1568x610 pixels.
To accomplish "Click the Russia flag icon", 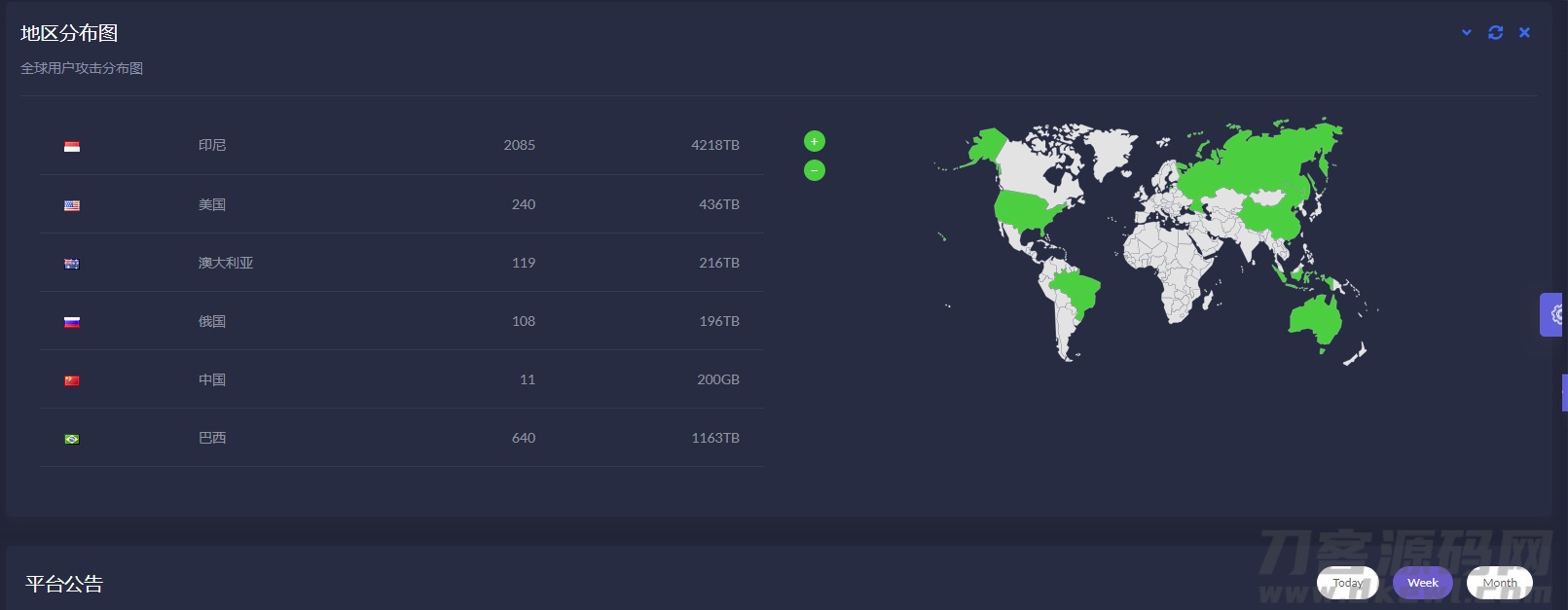I will (x=72, y=322).
